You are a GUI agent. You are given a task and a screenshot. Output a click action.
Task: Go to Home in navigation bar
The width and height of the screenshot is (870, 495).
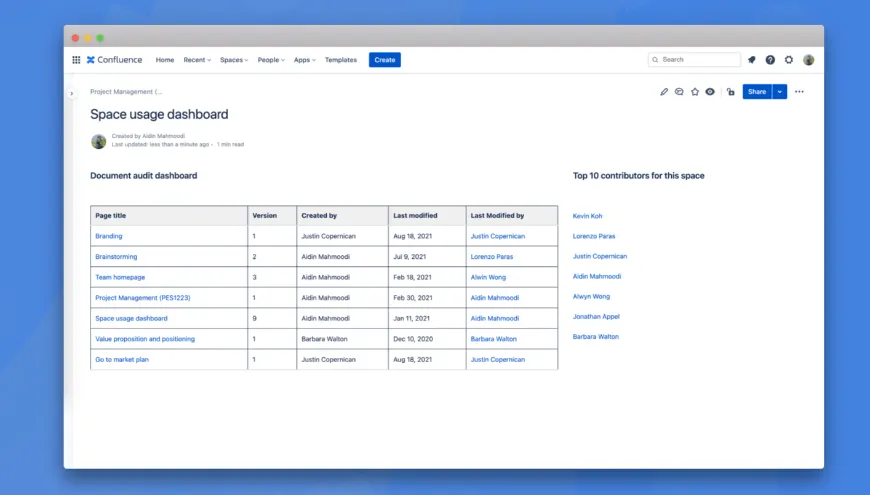pyautogui.click(x=165, y=60)
